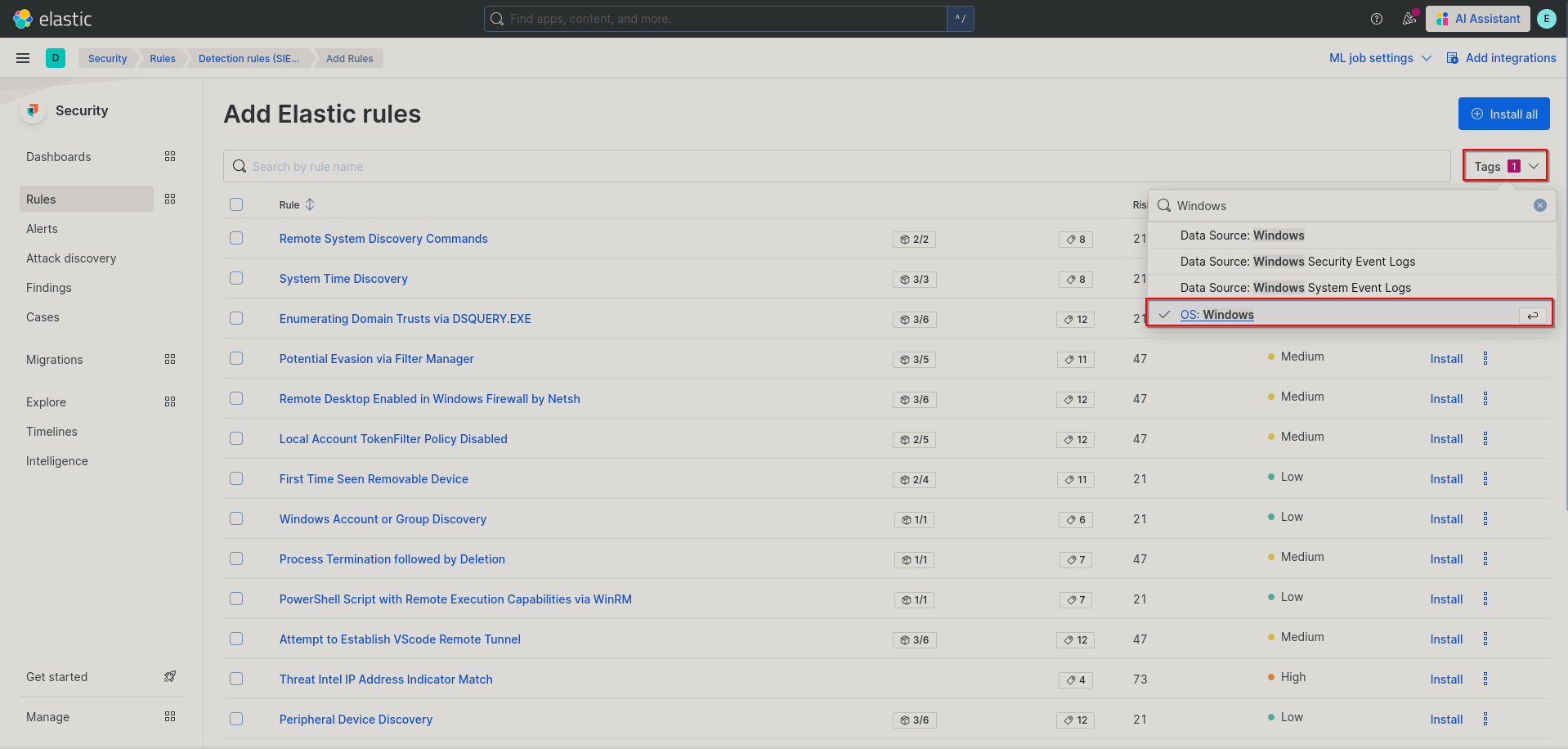Open Intelligence in sidebar

click(57, 461)
